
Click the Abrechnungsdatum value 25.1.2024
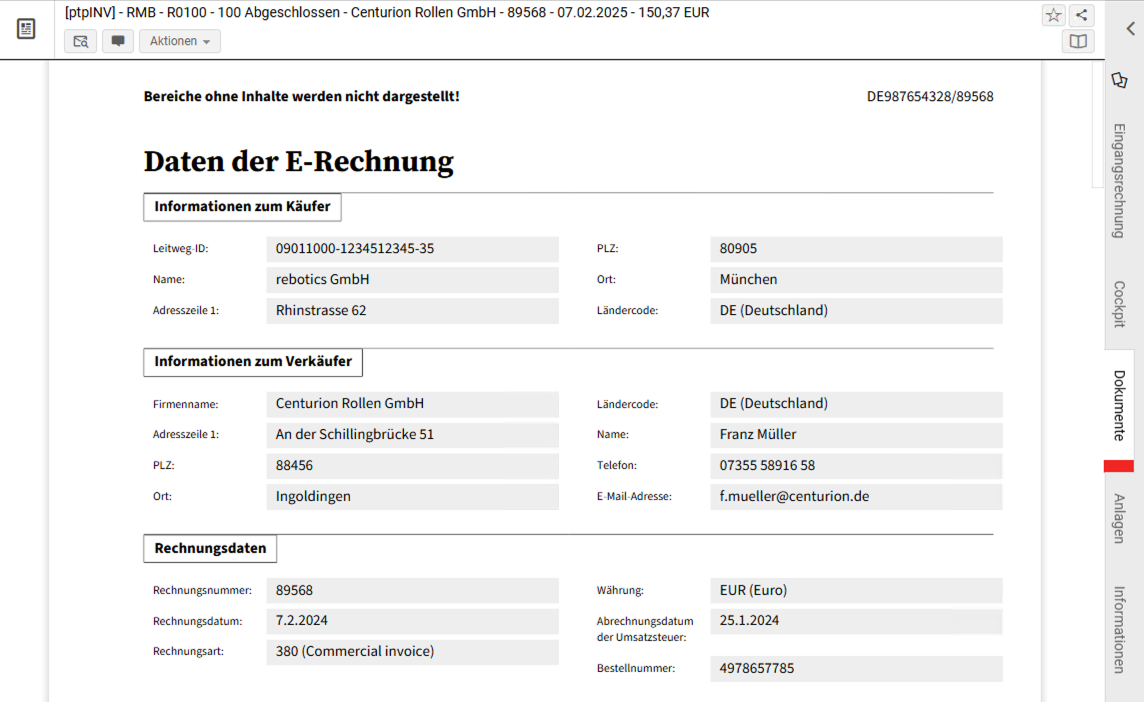pos(856,621)
